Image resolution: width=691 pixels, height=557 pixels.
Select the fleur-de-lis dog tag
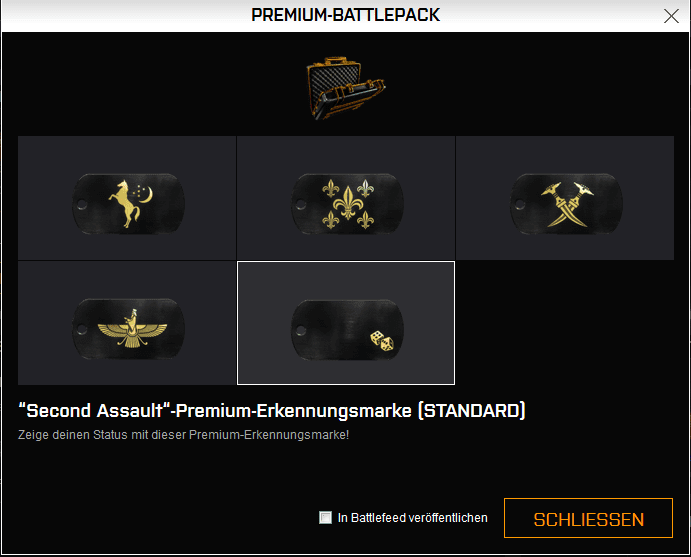point(346,199)
